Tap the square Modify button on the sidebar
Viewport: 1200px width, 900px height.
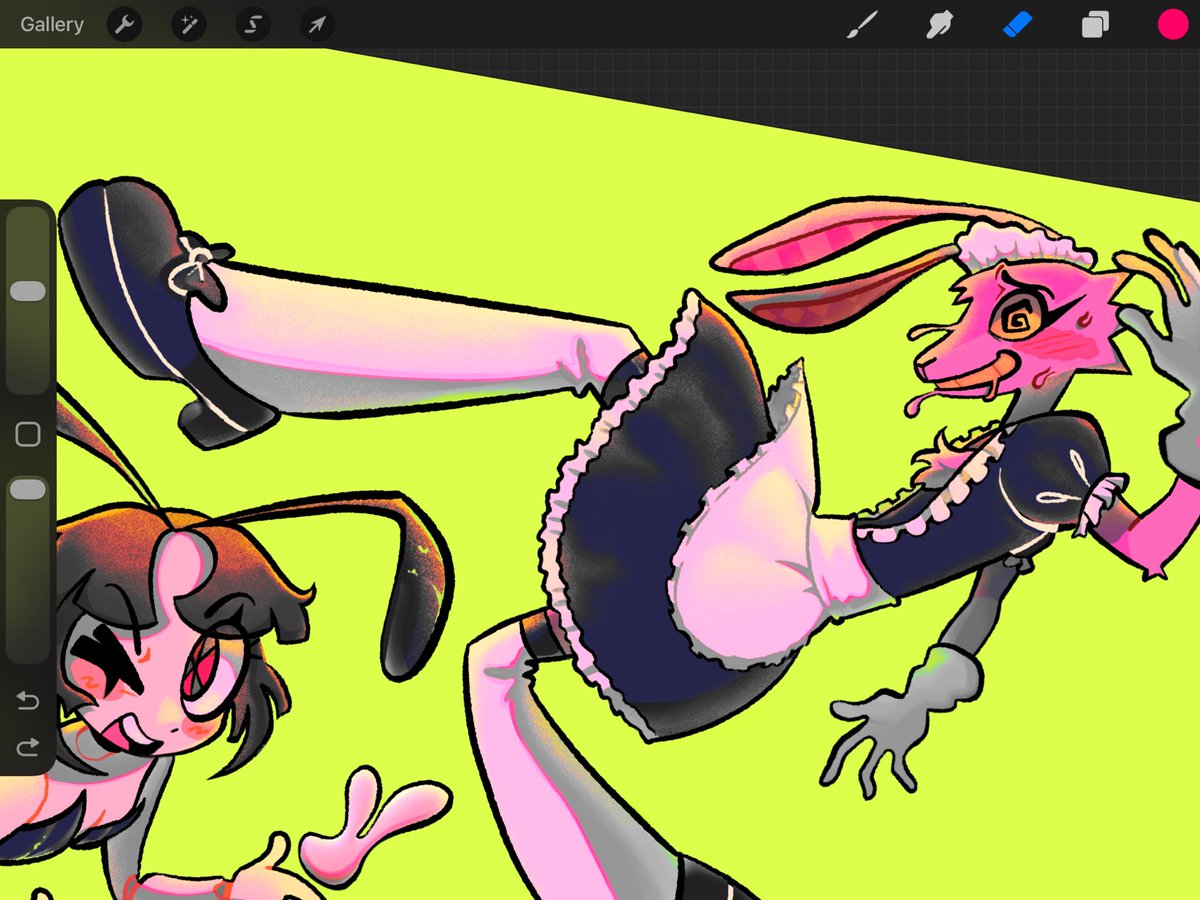coord(28,433)
